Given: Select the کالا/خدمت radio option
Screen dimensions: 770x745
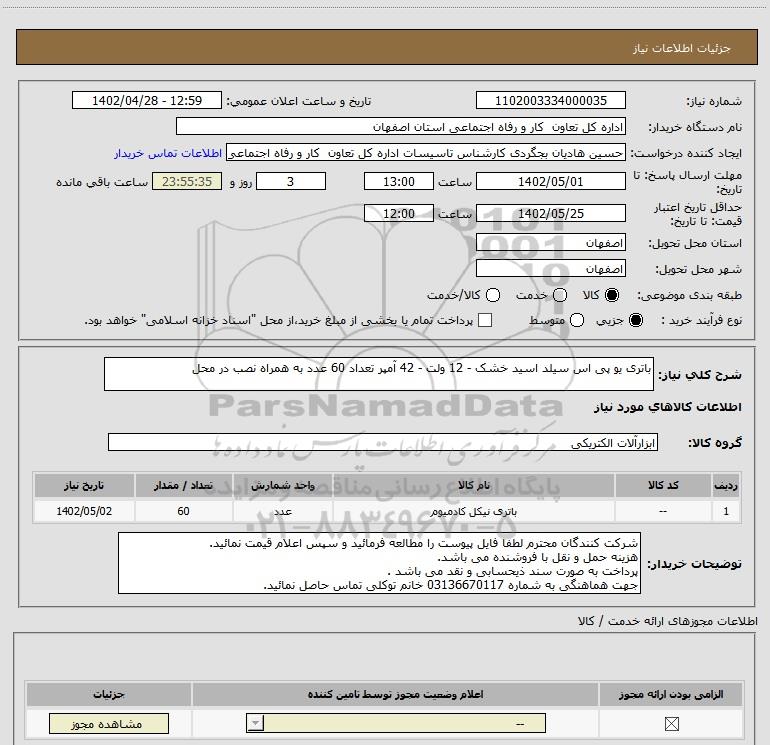Looking at the screenshot, I should [493, 295].
